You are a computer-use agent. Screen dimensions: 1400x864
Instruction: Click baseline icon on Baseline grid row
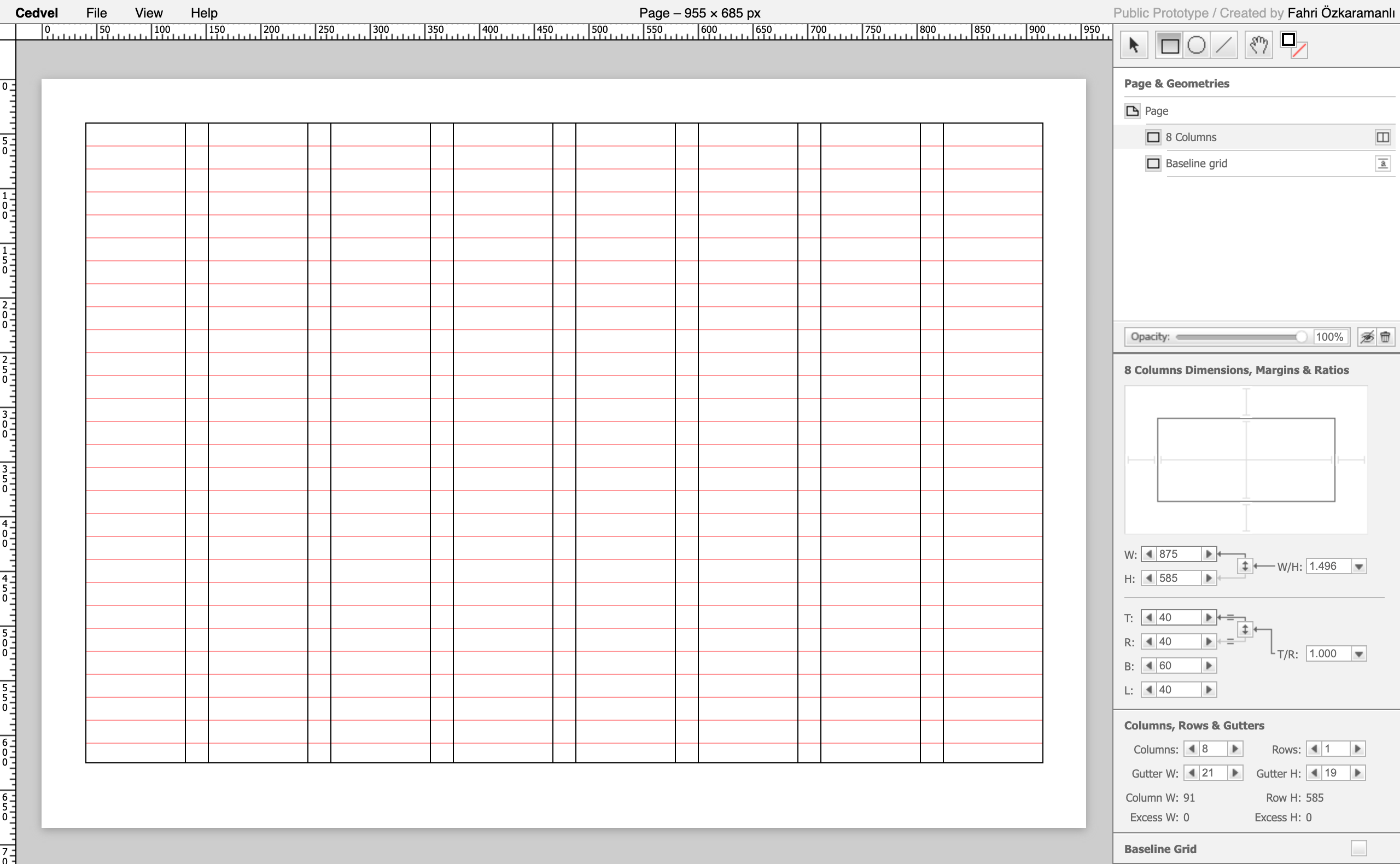pyautogui.click(x=1382, y=164)
